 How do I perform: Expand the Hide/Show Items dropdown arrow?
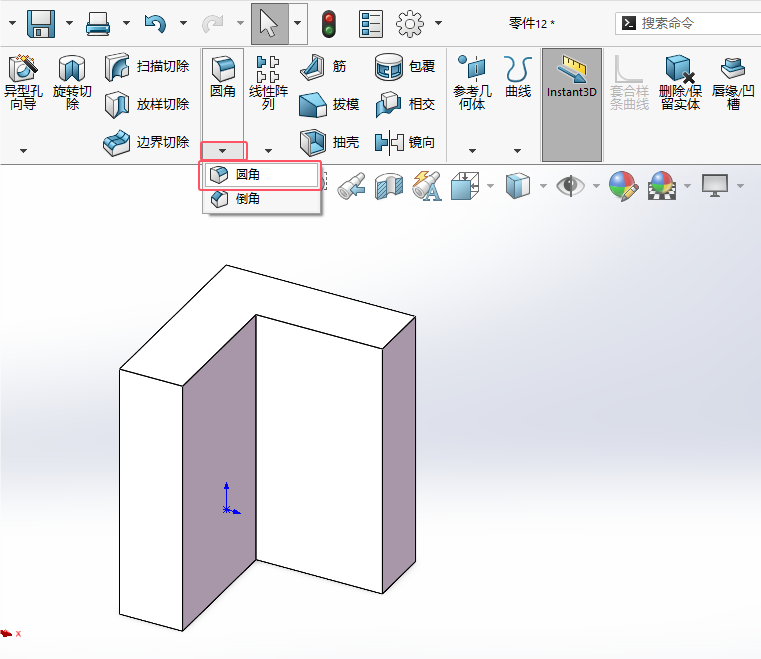pyautogui.click(x=596, y=186)
